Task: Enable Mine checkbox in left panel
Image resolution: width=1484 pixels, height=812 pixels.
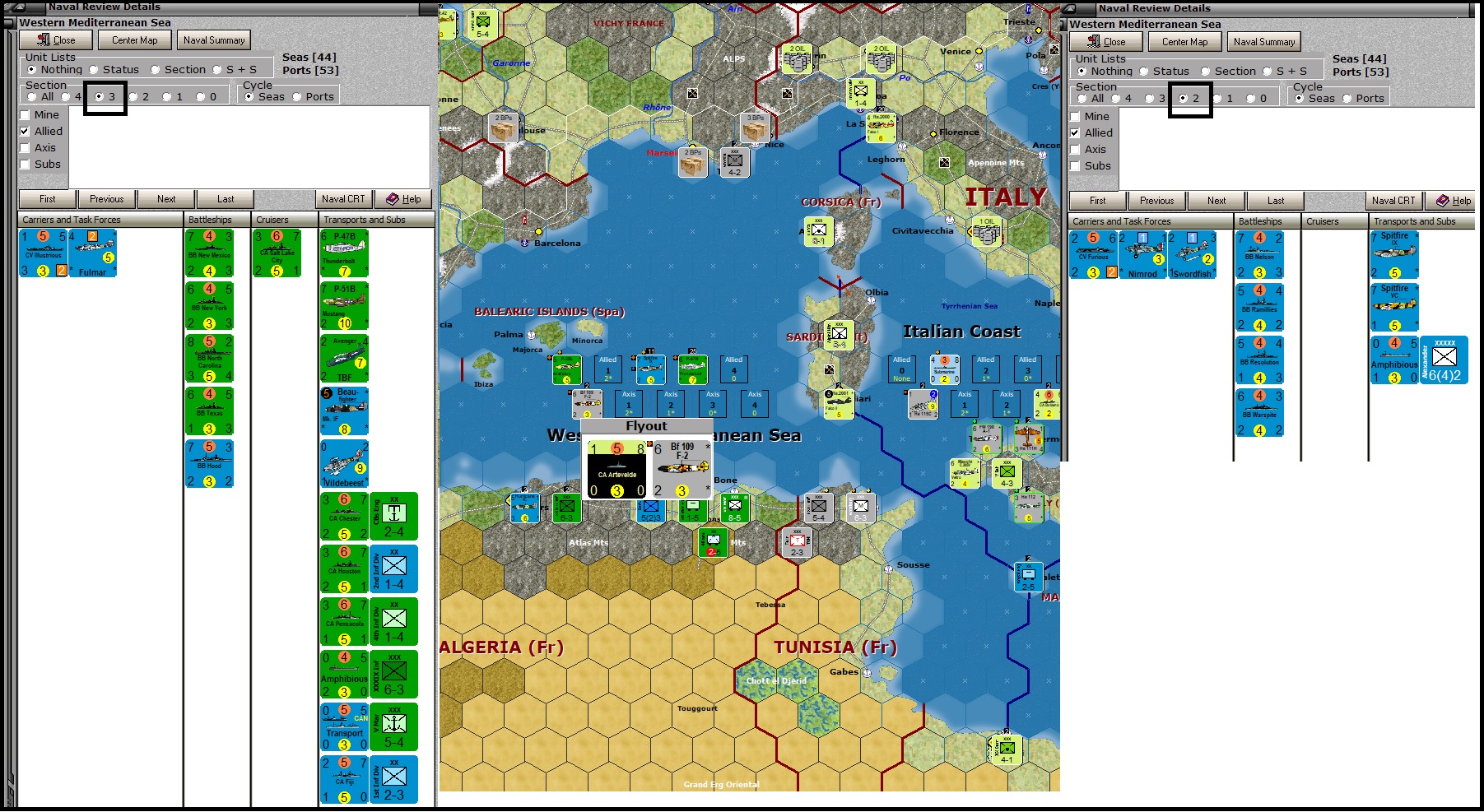Action: point(25,115)
